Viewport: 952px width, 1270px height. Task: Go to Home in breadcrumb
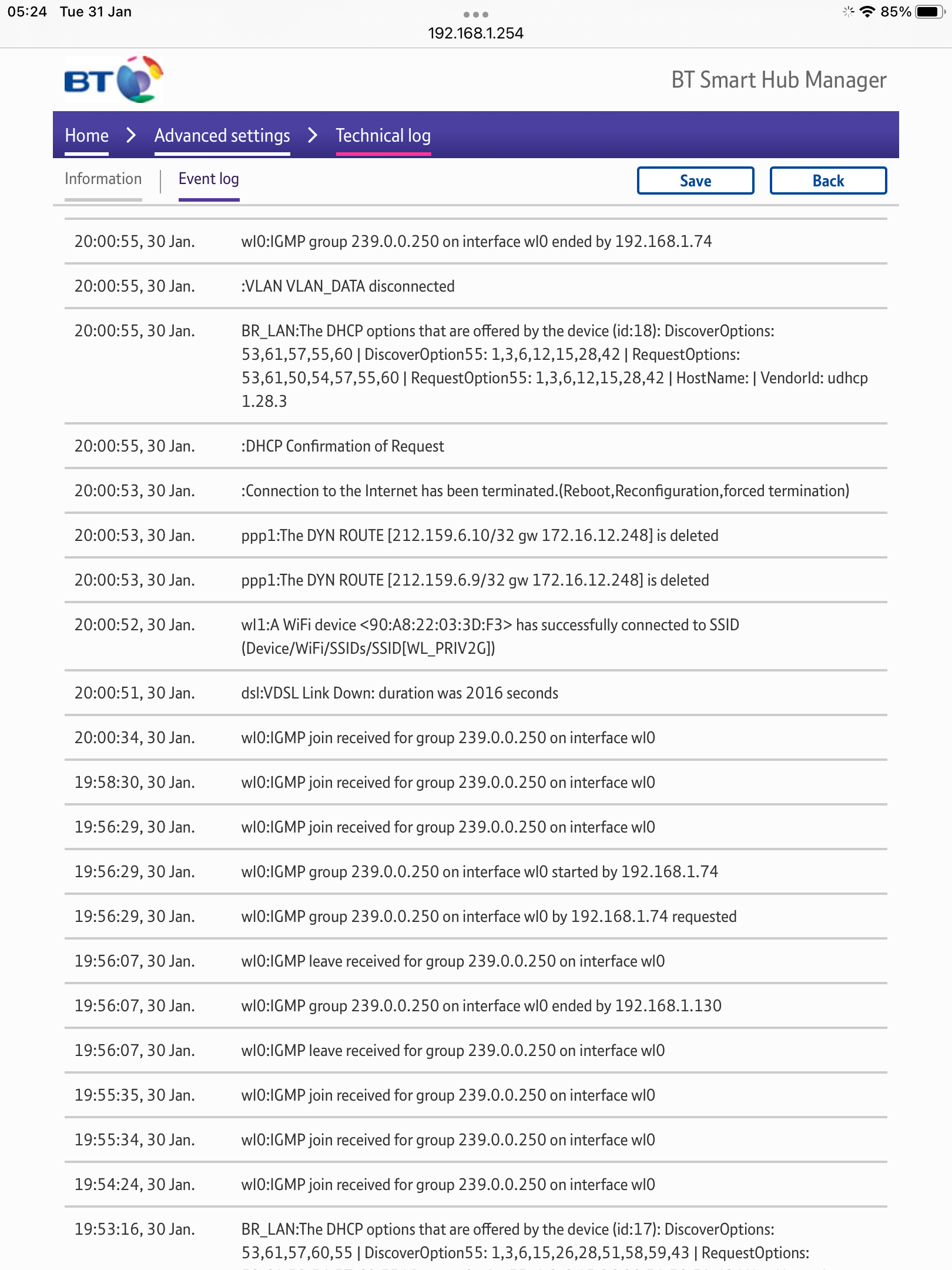click(86, 136)
